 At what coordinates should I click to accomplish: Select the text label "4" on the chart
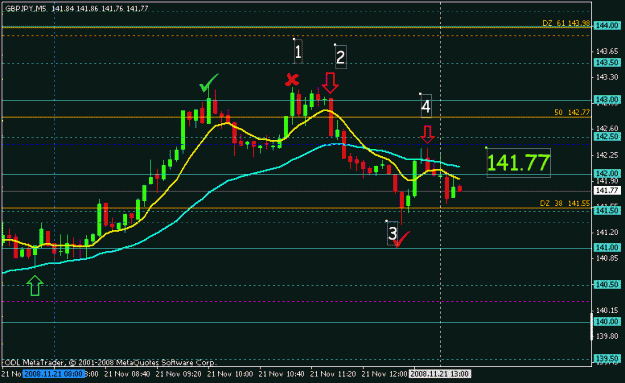click(426, 107)
